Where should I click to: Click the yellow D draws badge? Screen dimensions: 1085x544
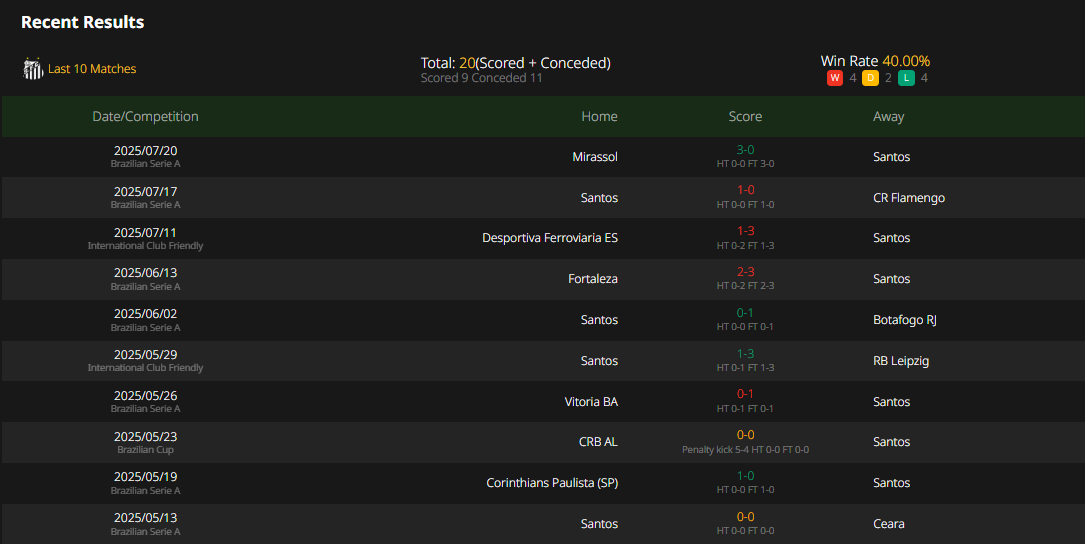[x=870, y=78]
